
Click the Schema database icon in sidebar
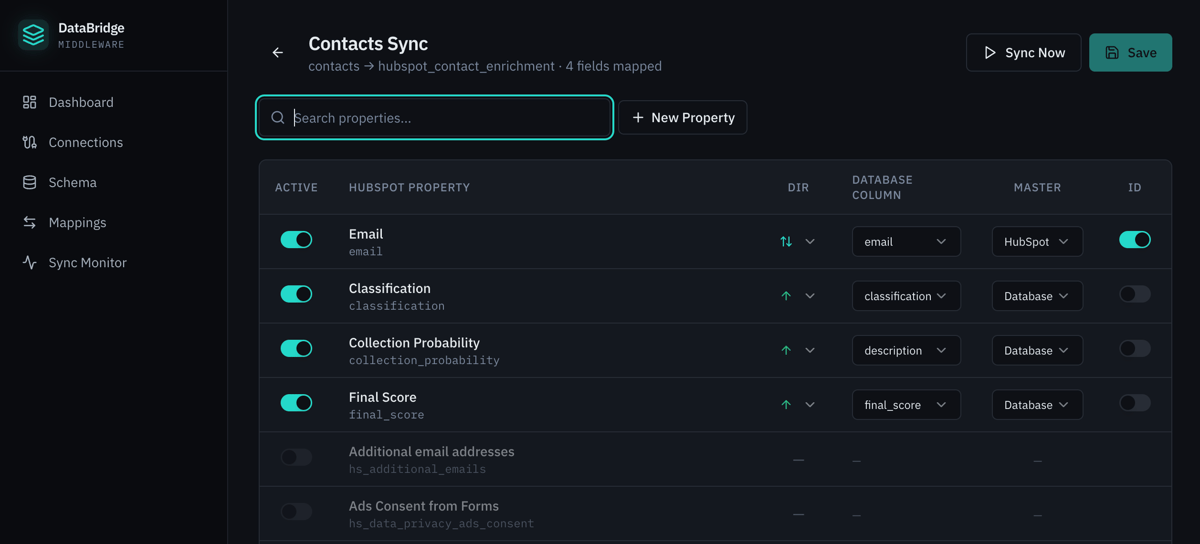[x=30, y=182]
